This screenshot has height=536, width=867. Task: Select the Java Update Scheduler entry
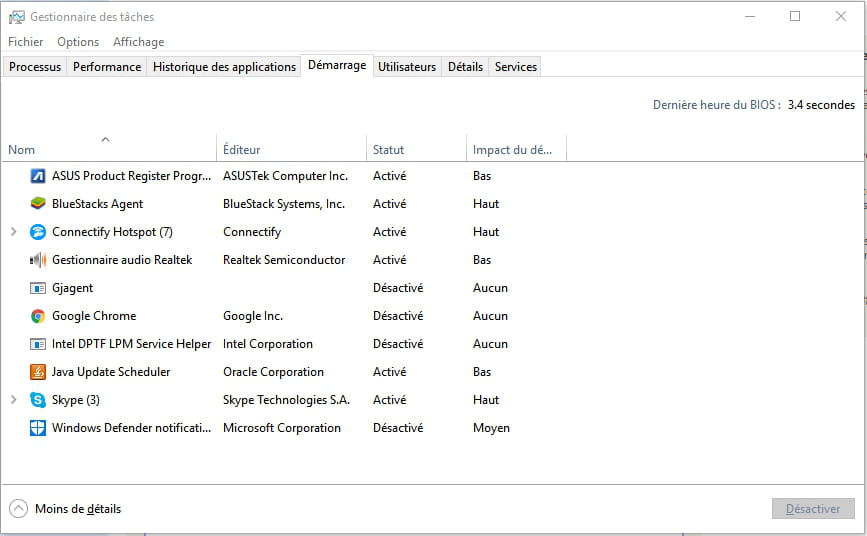111,372
